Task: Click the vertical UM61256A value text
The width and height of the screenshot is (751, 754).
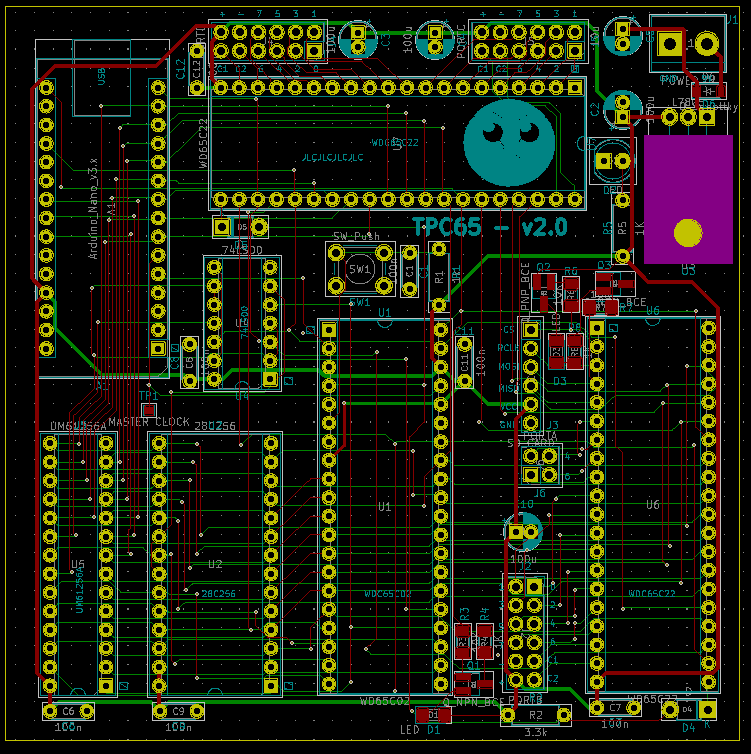Action: tap(80, 590)
